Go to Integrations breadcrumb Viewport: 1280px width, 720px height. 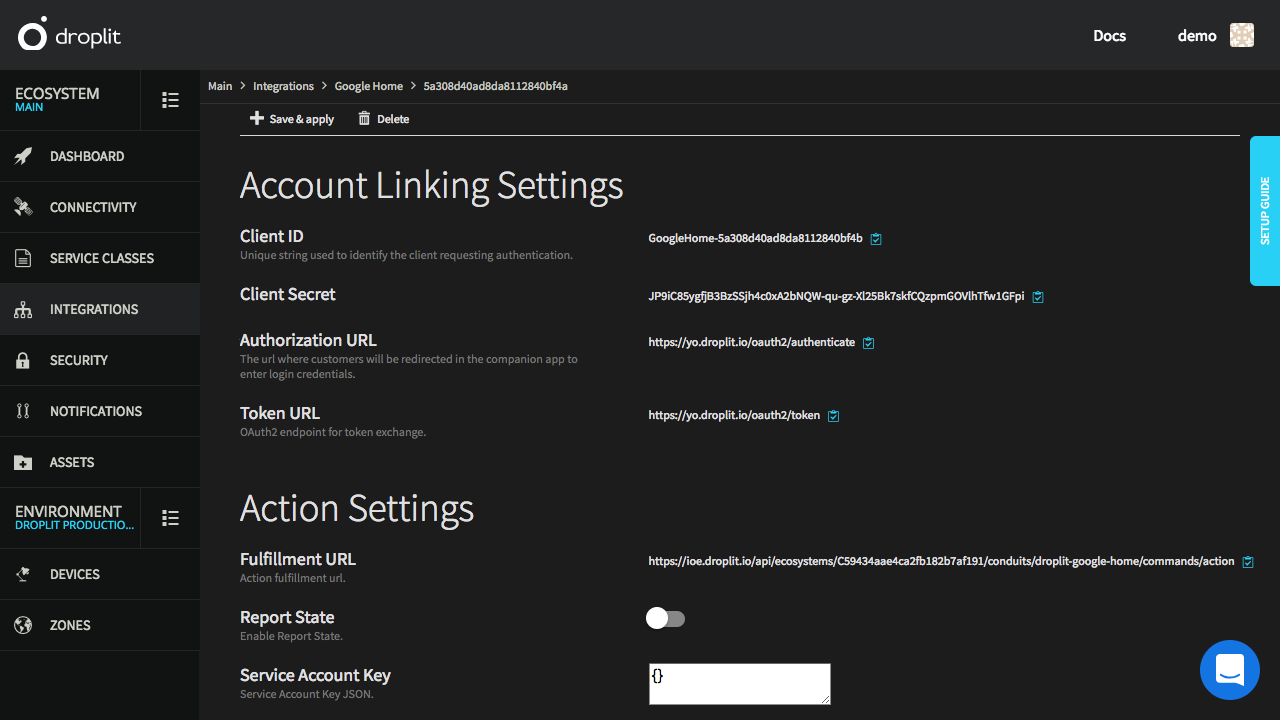tap(284, 86)
